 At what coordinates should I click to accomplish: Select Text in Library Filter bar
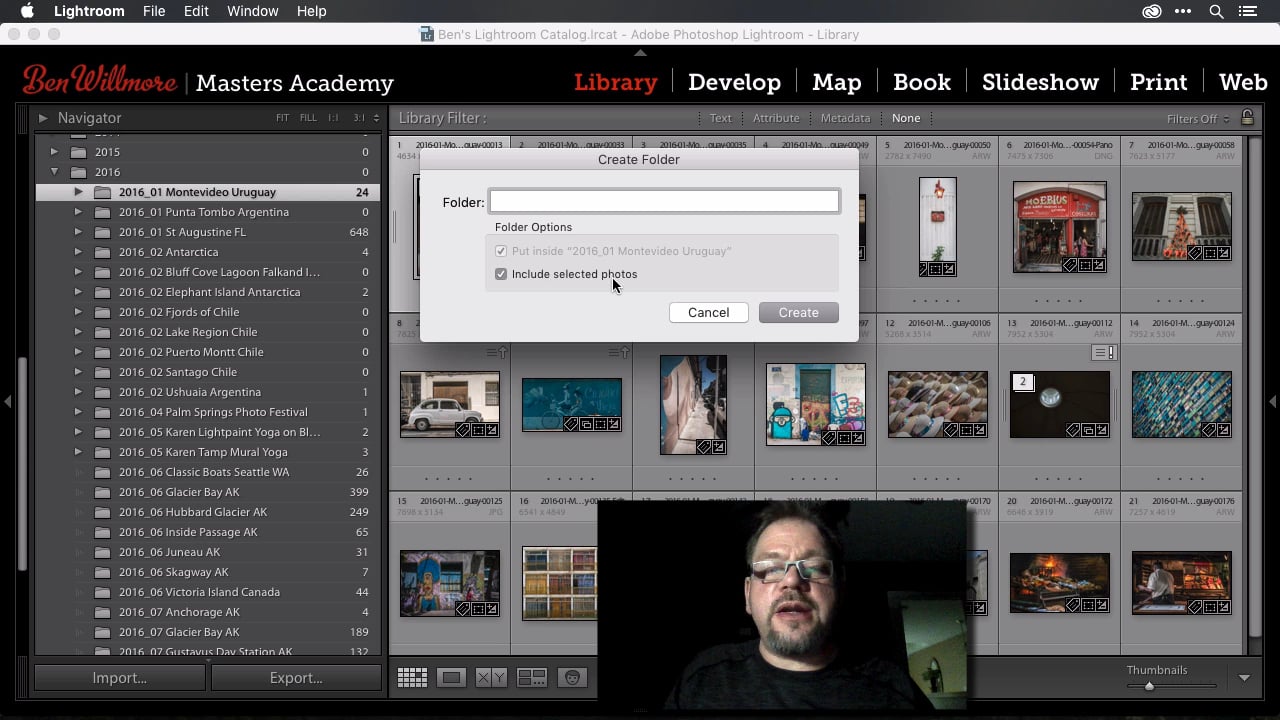click(x=721, y=118)
